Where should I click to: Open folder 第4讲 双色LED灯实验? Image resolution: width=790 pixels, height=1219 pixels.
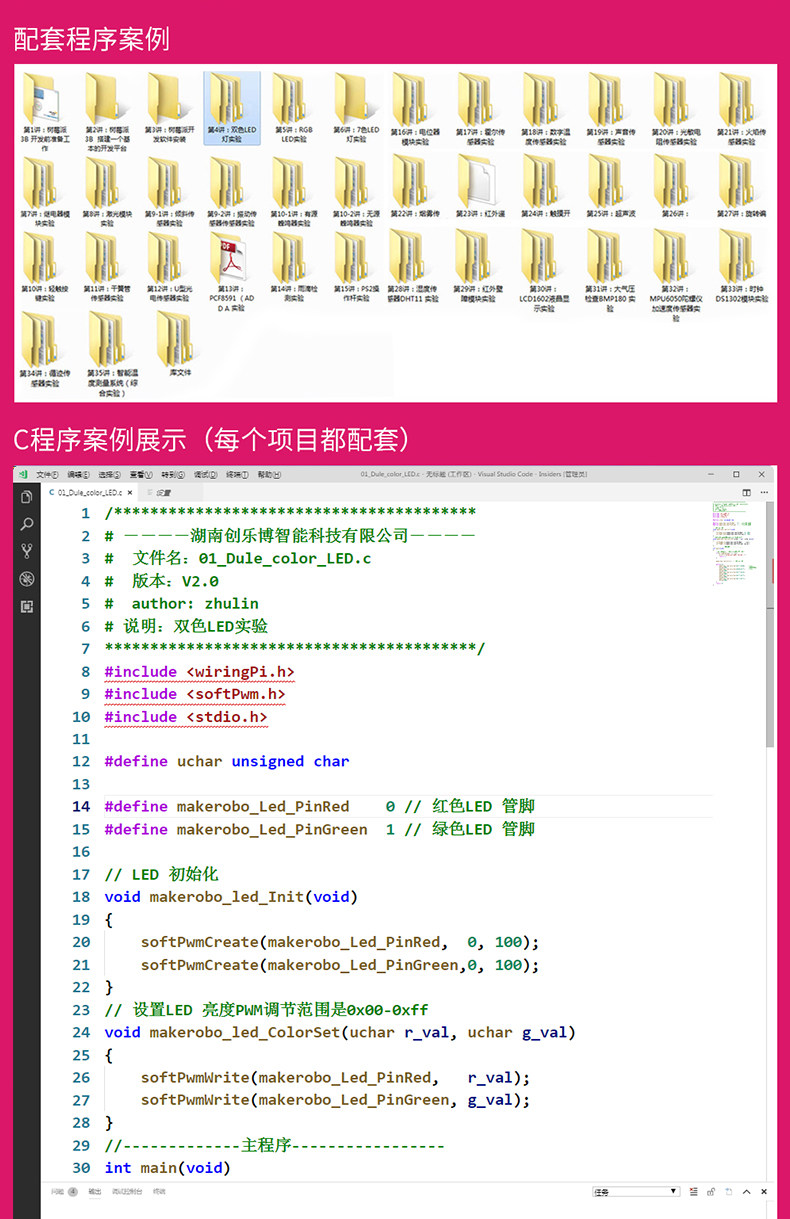[232, 108]
